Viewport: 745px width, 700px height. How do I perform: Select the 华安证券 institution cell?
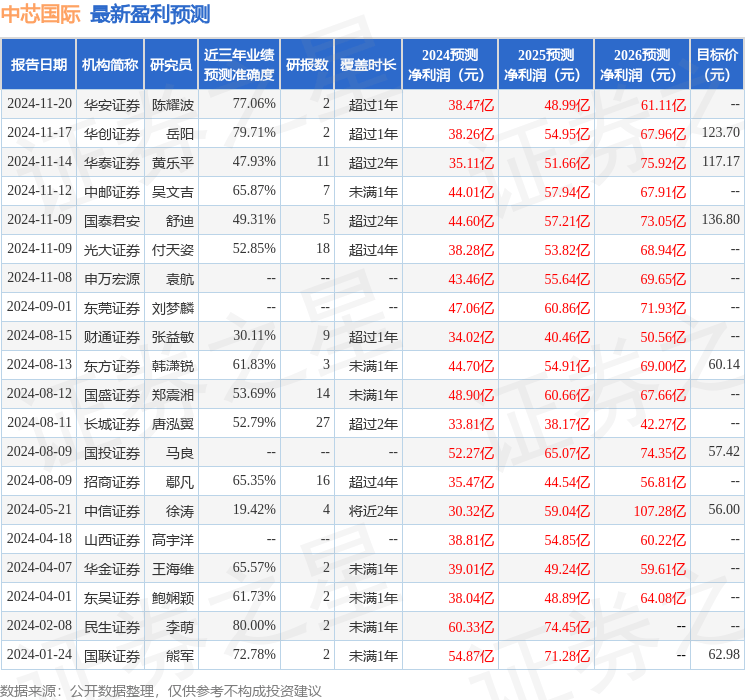[x=112, y=105]
